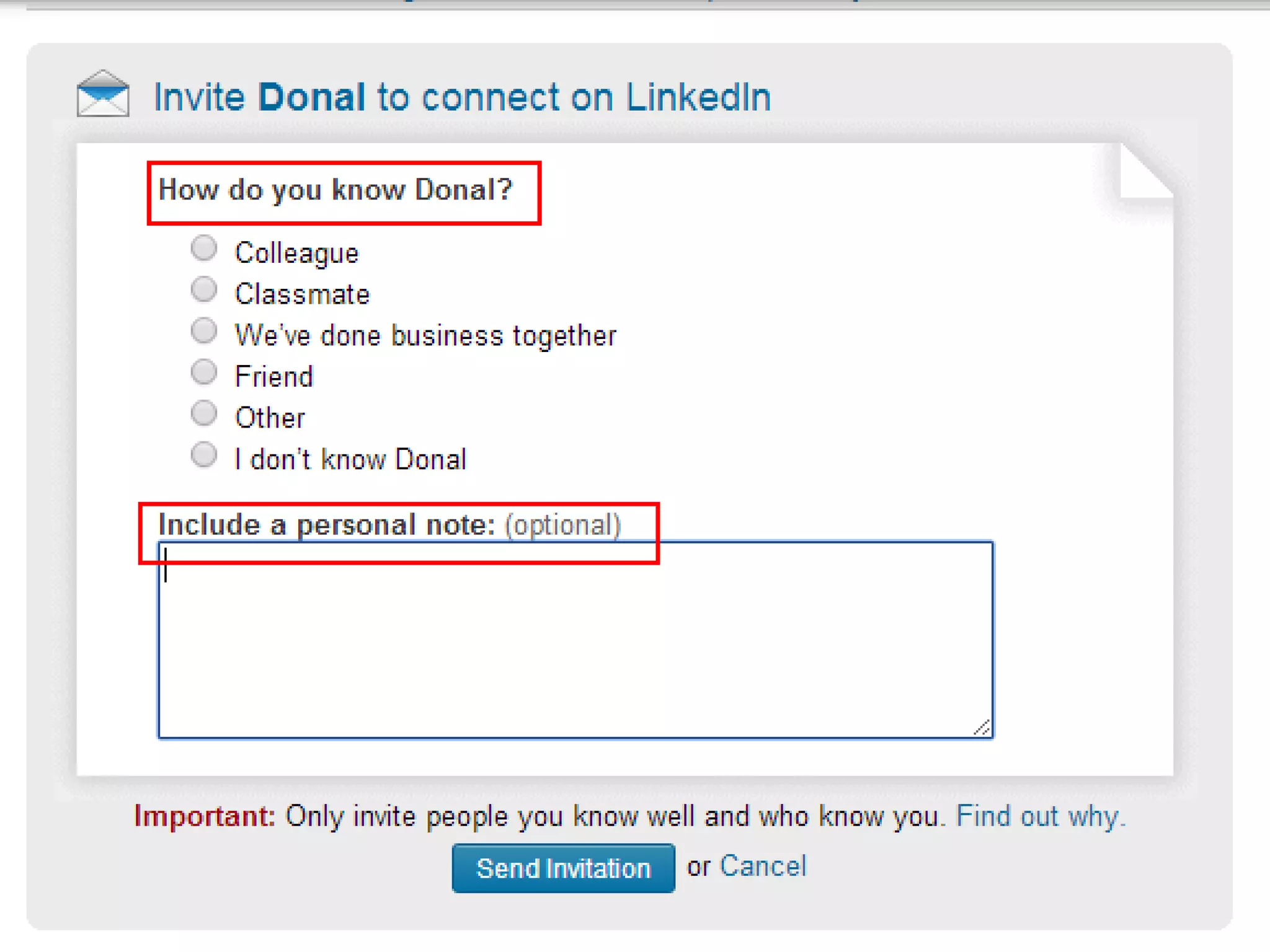Mark Friend radio button as relationship

pyautogui.click(x=203, y=372)
